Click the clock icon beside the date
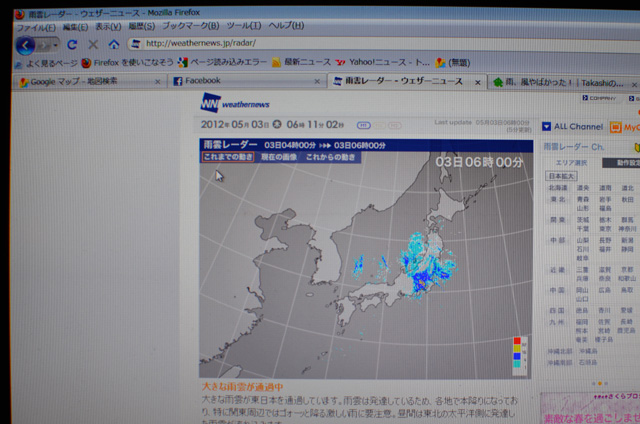The width and height of the screenshot is (640, 424). click(x=277, y=126)
